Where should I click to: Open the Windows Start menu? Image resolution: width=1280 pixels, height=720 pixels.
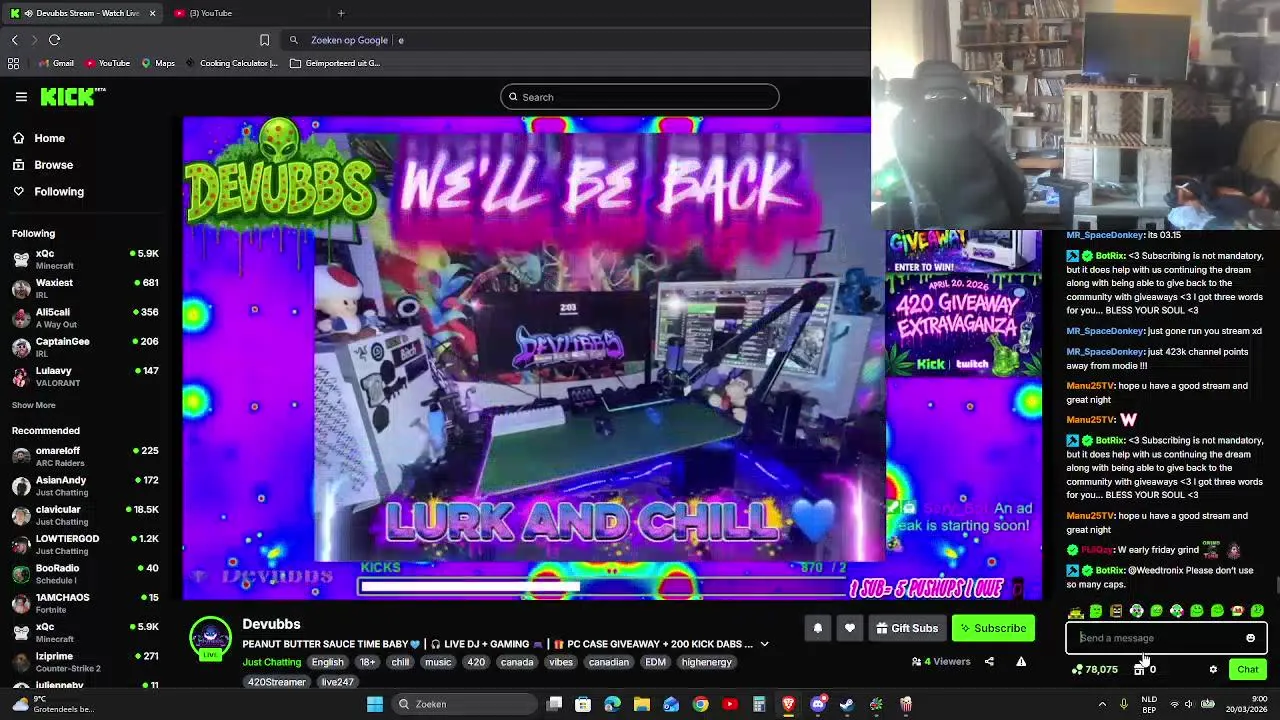pyautogui.click(x=374, y=704)
